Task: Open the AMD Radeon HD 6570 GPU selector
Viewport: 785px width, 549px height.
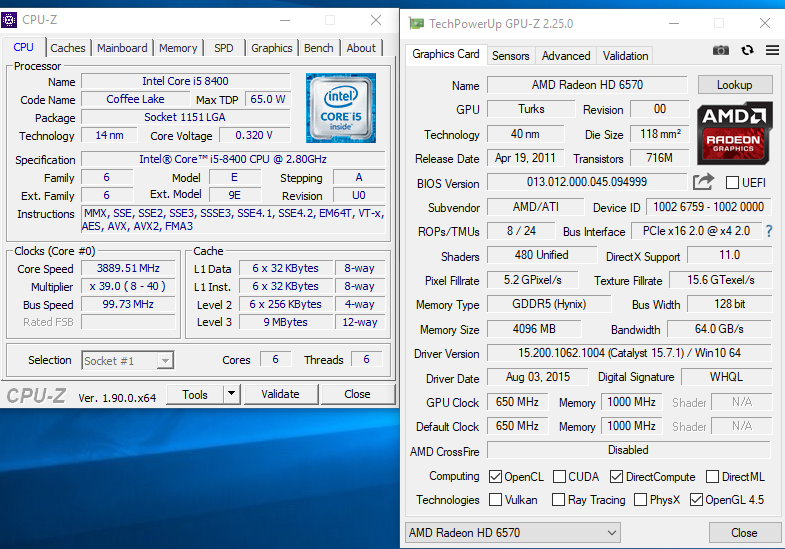Action: click(513, 532)
